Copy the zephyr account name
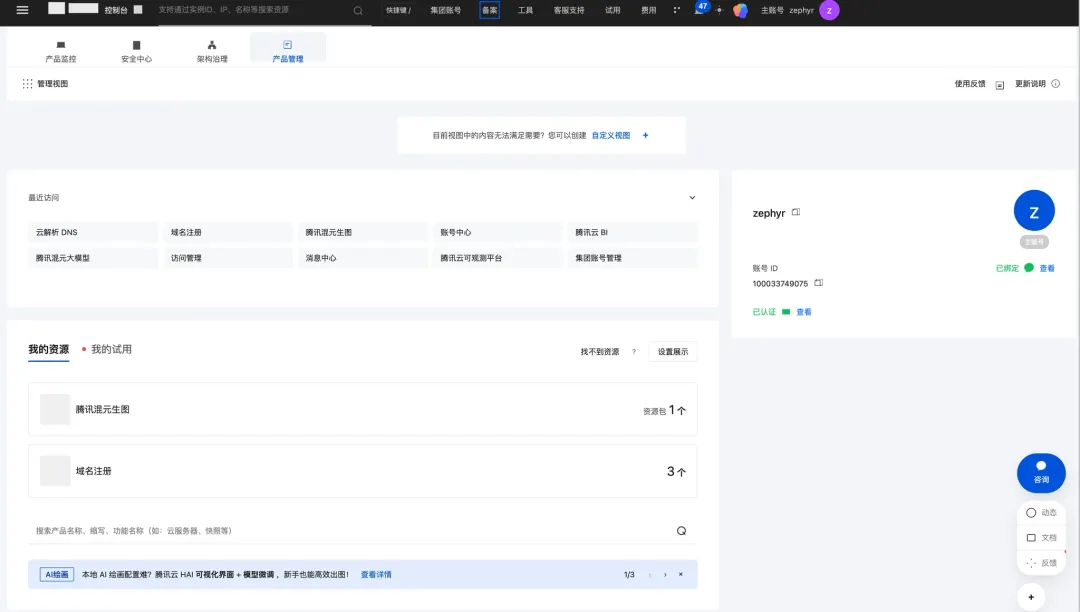Image resolution: width=1080 pixels, height=612 pixels. point(796,213)
